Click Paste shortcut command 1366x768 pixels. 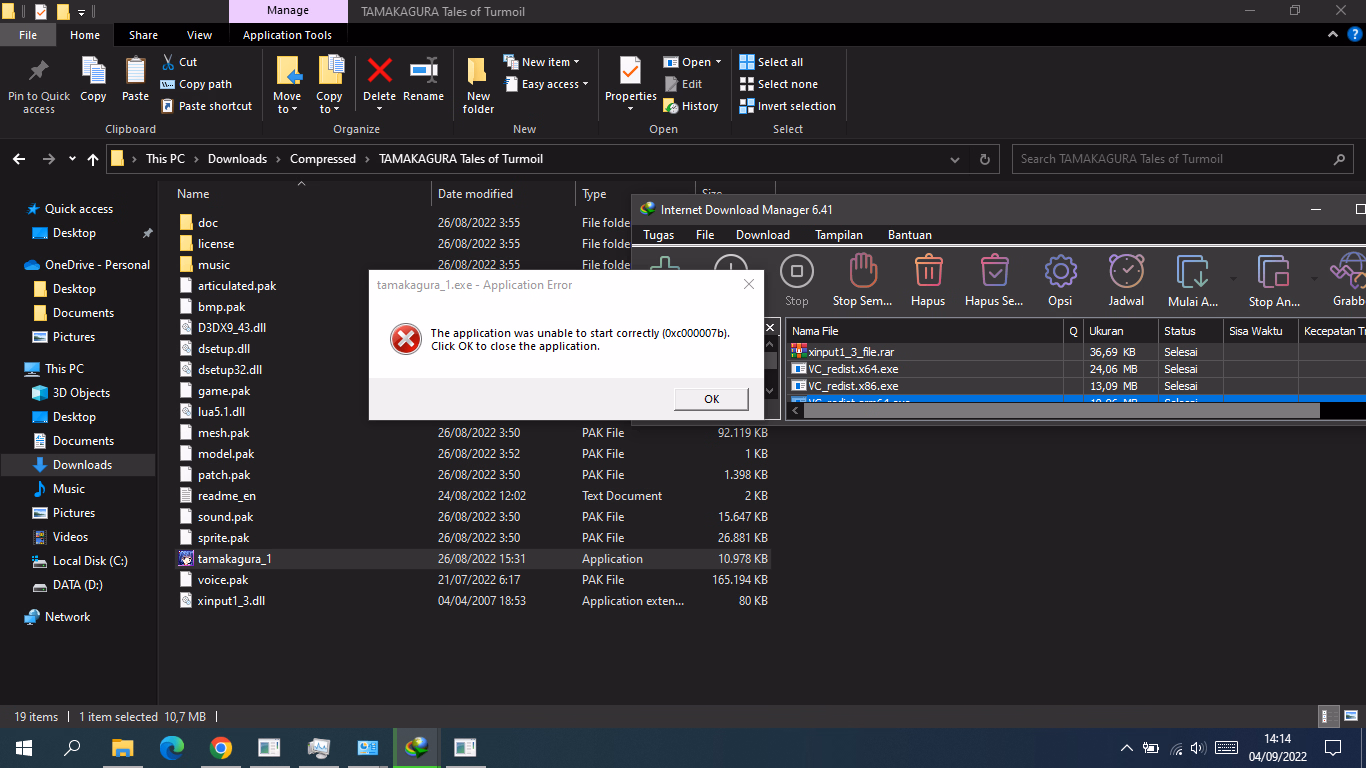click(x=206, y=106)
